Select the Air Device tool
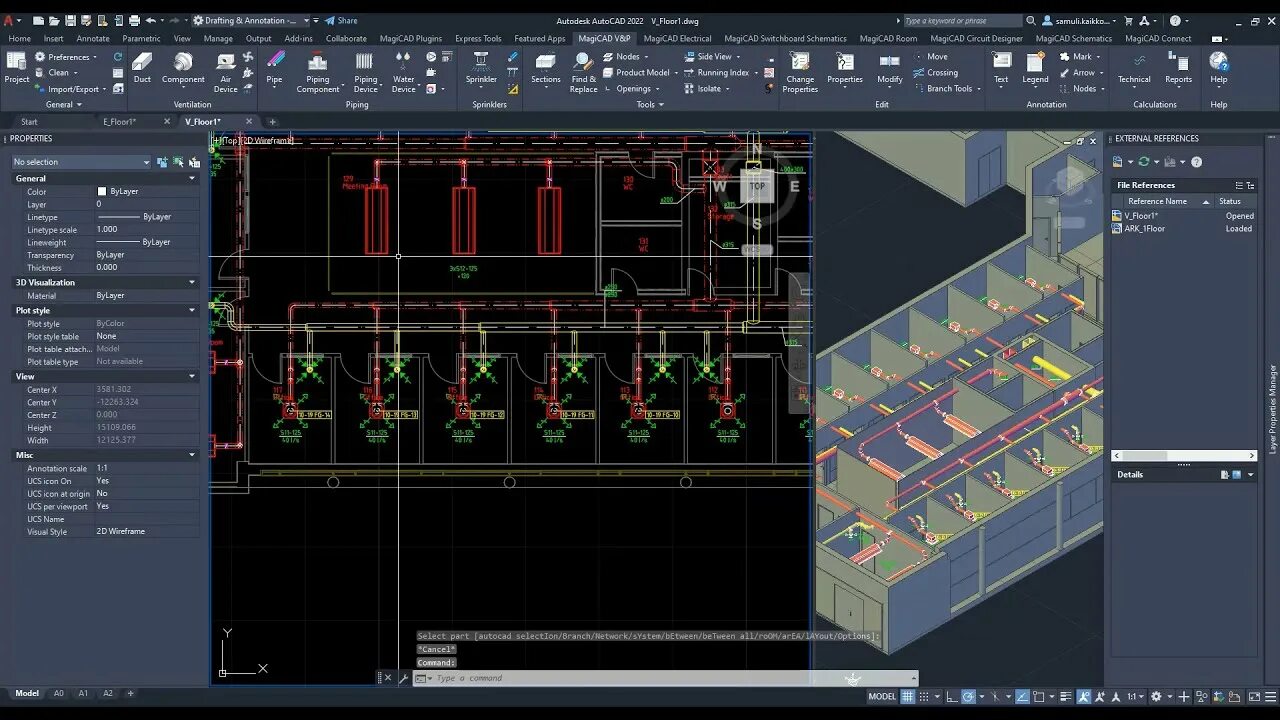Screen dimensions: 1280x720 [x=226, y=73]
